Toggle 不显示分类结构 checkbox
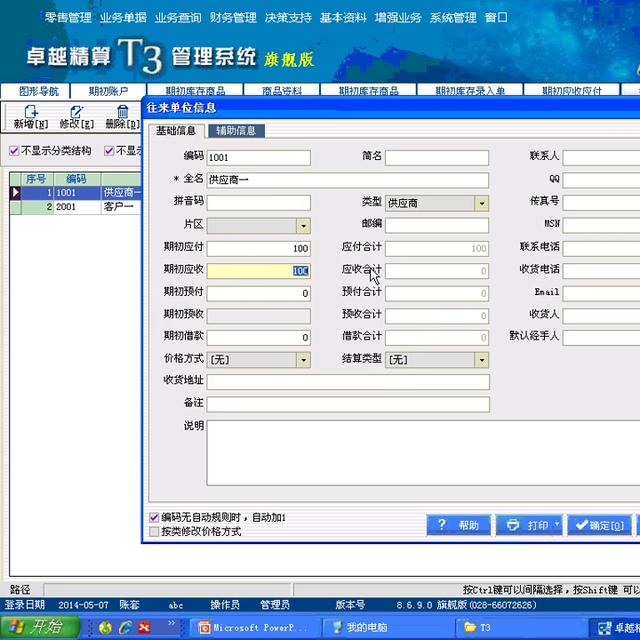640x640 pixels. tap(14, 151)
